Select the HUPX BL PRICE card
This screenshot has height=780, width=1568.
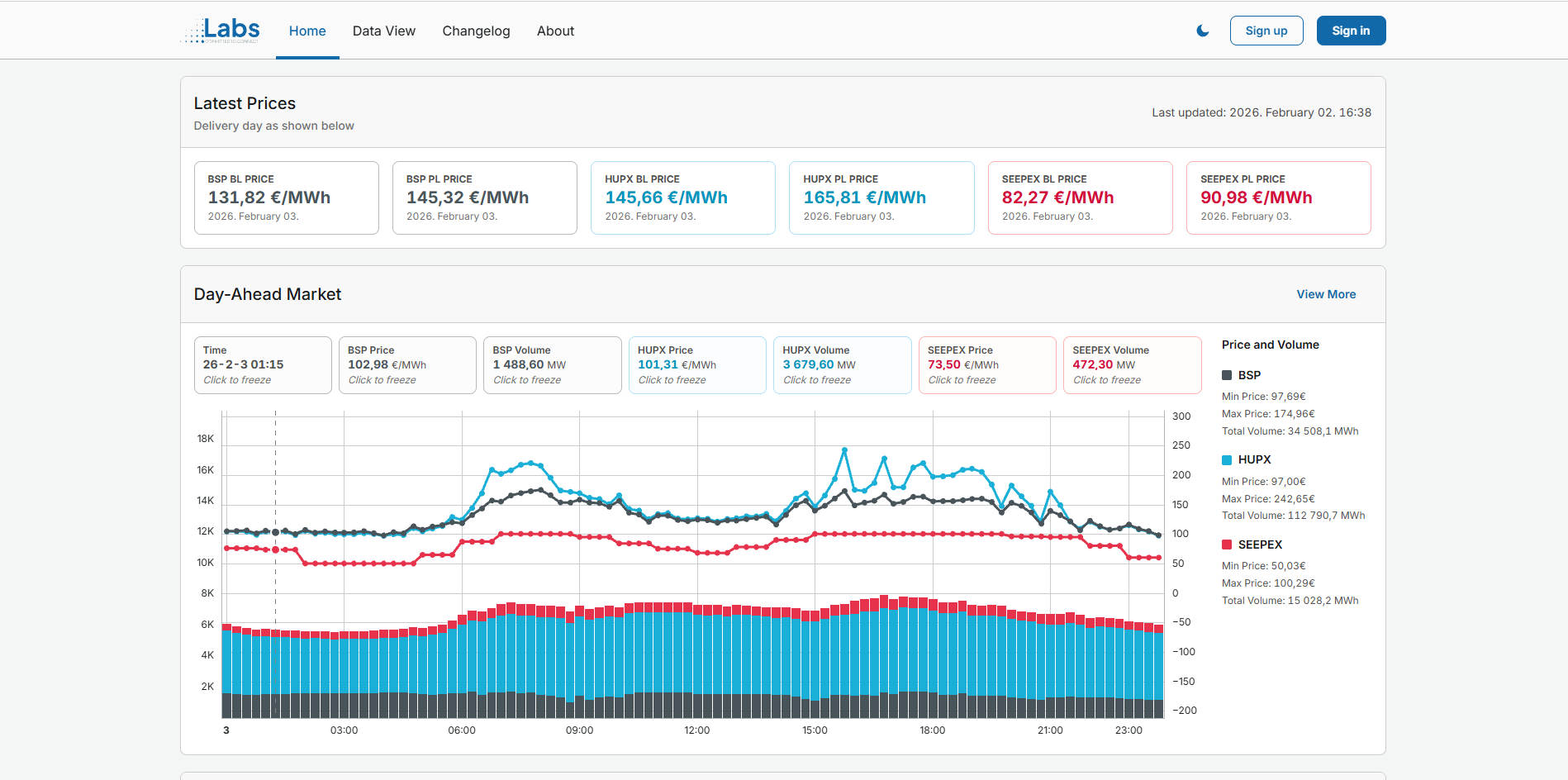click(682, 197)
